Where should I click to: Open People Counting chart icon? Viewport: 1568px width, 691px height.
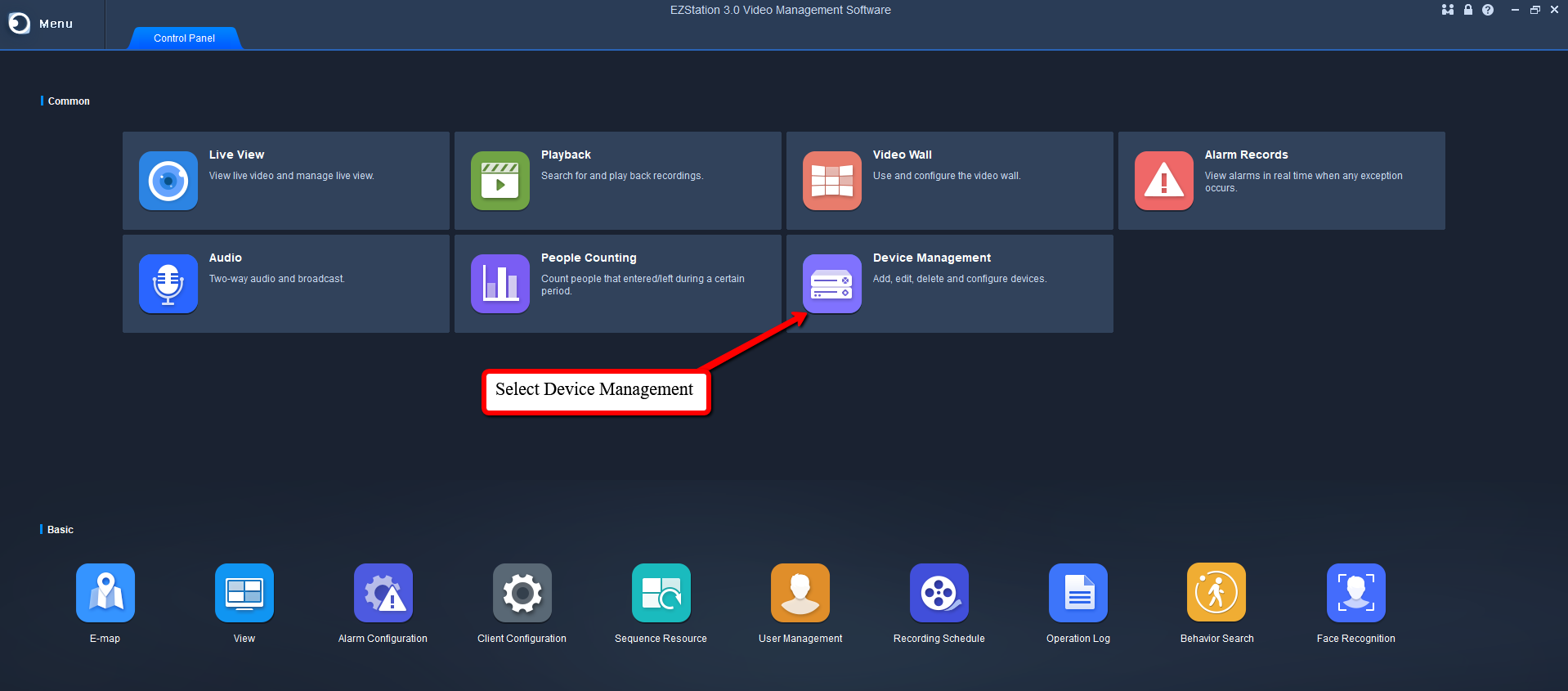click(x=500, y=284)
